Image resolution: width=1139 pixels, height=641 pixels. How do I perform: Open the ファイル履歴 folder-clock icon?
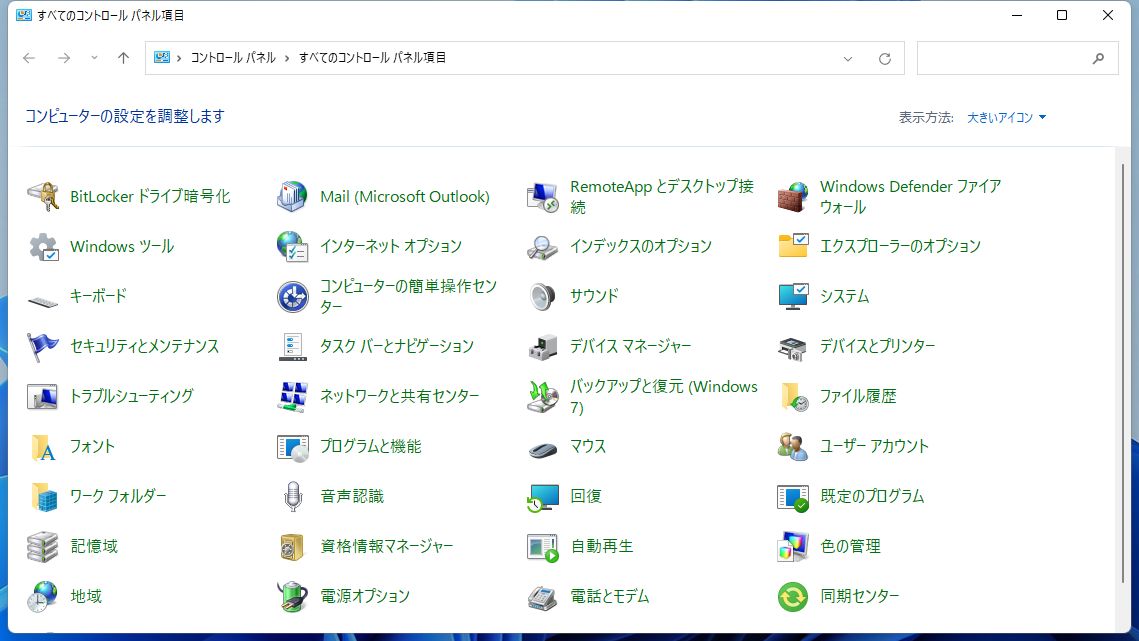pos(793,396)
